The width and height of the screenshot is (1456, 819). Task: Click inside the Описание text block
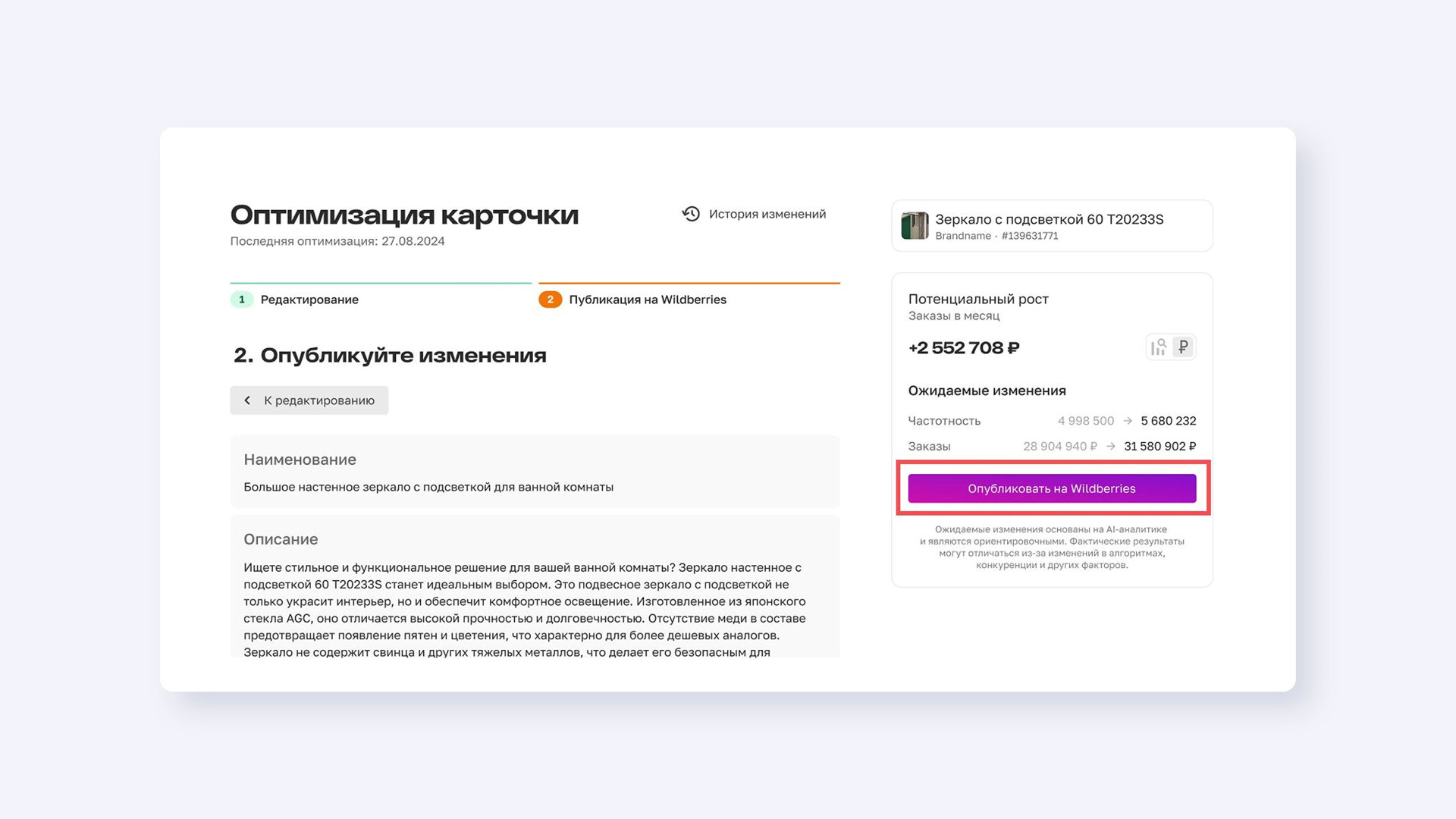point(535,587)
